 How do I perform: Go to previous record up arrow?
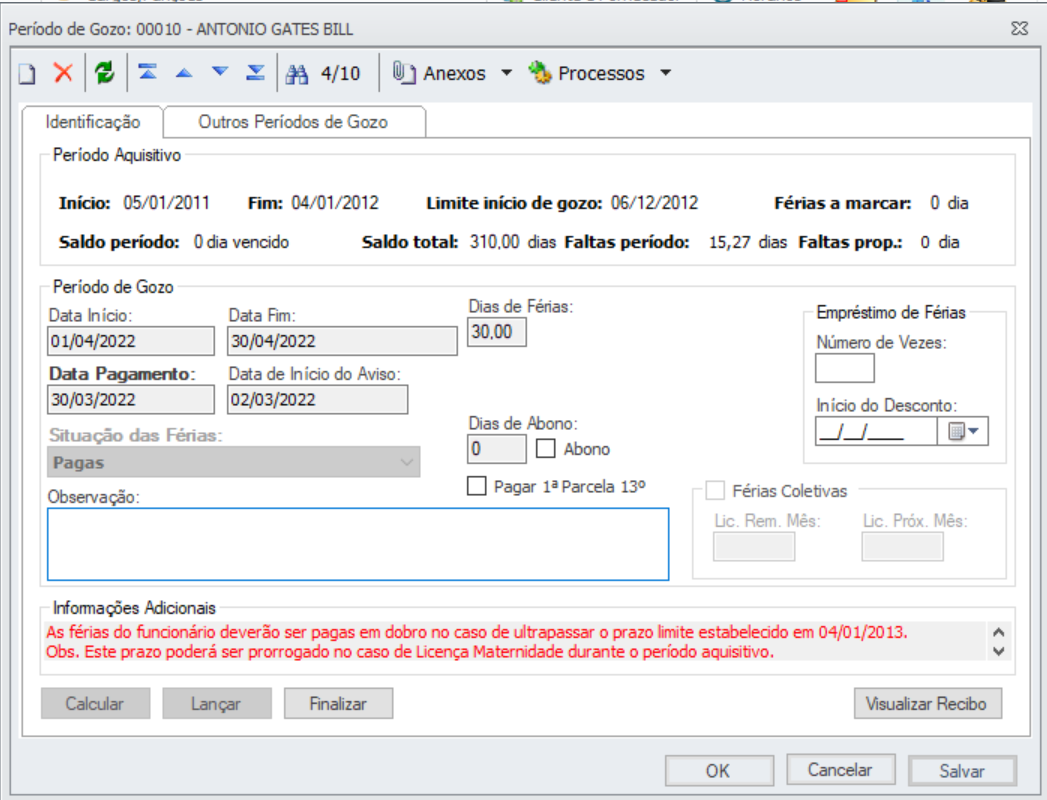pos(184,73)
